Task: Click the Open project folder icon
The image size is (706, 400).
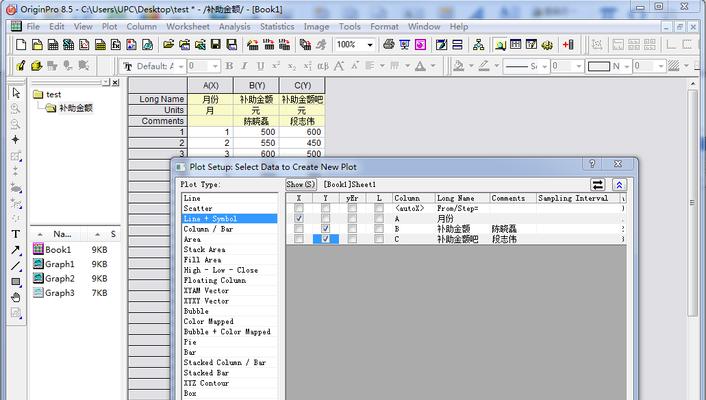Action: [x=168, y=45]
